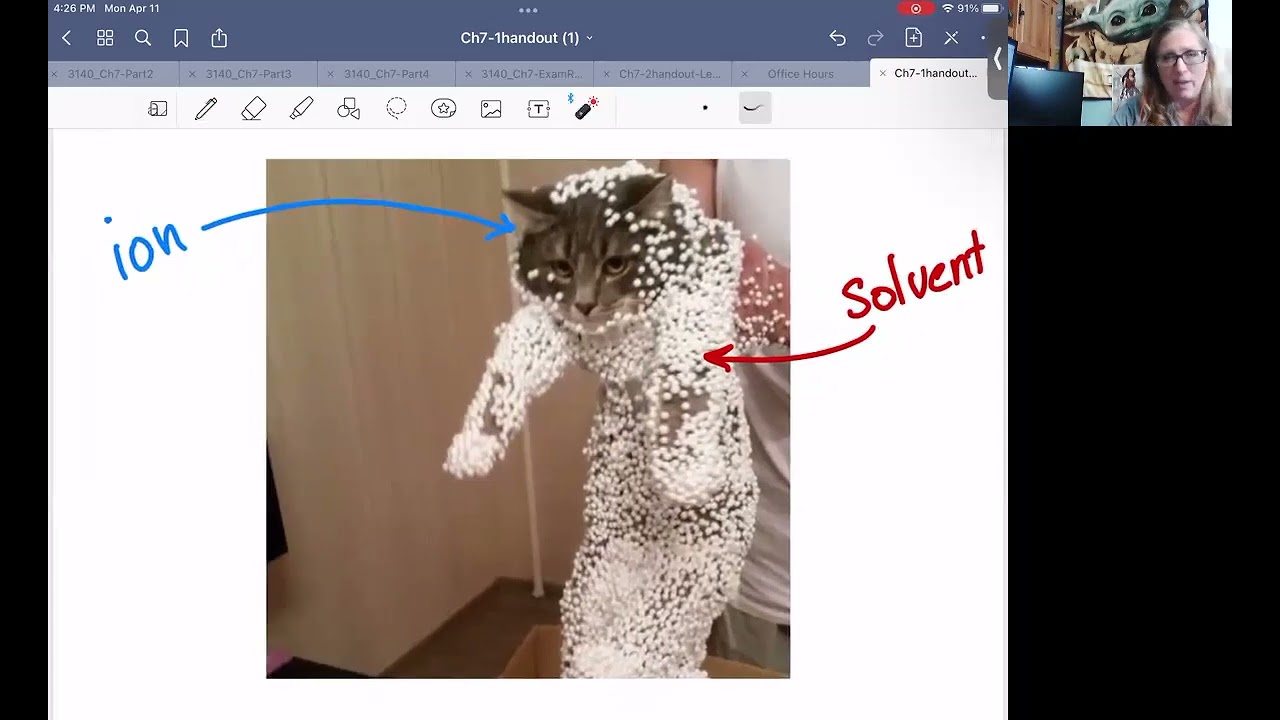Close the active Ch7-1handout tab

(882, 74)
